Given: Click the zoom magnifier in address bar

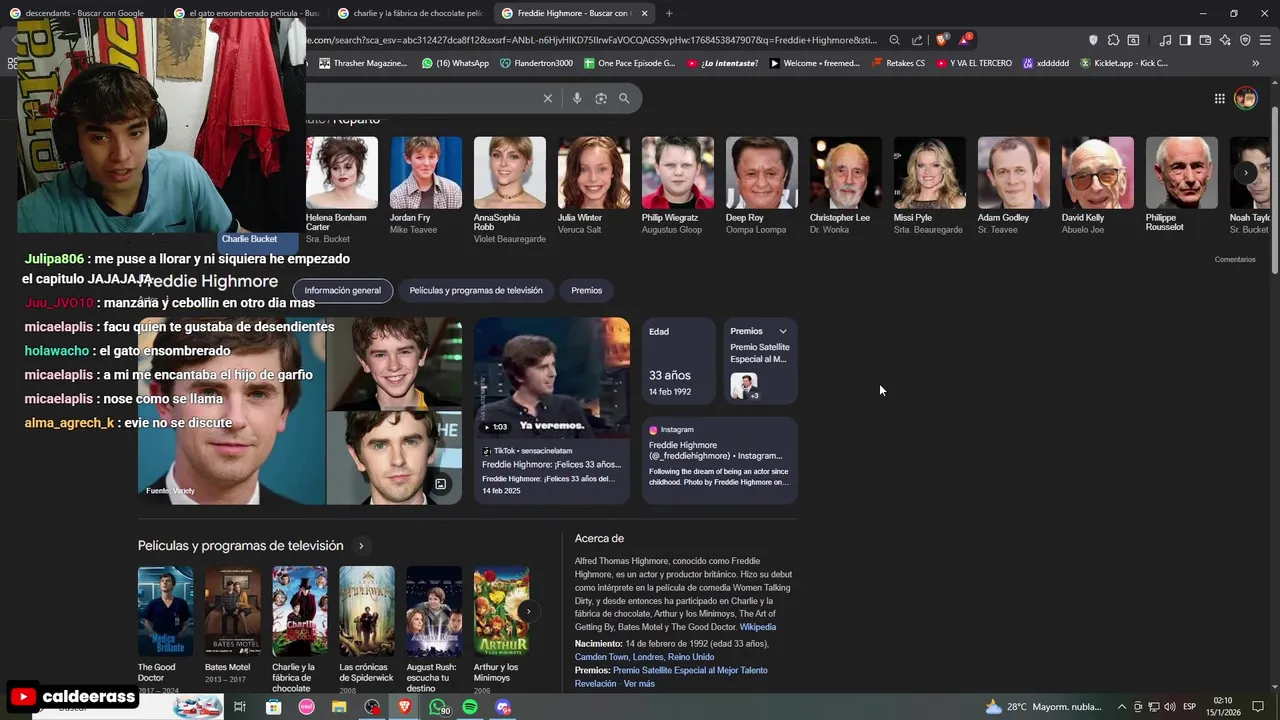Looking at the screenshot, I should coord(895,40).
